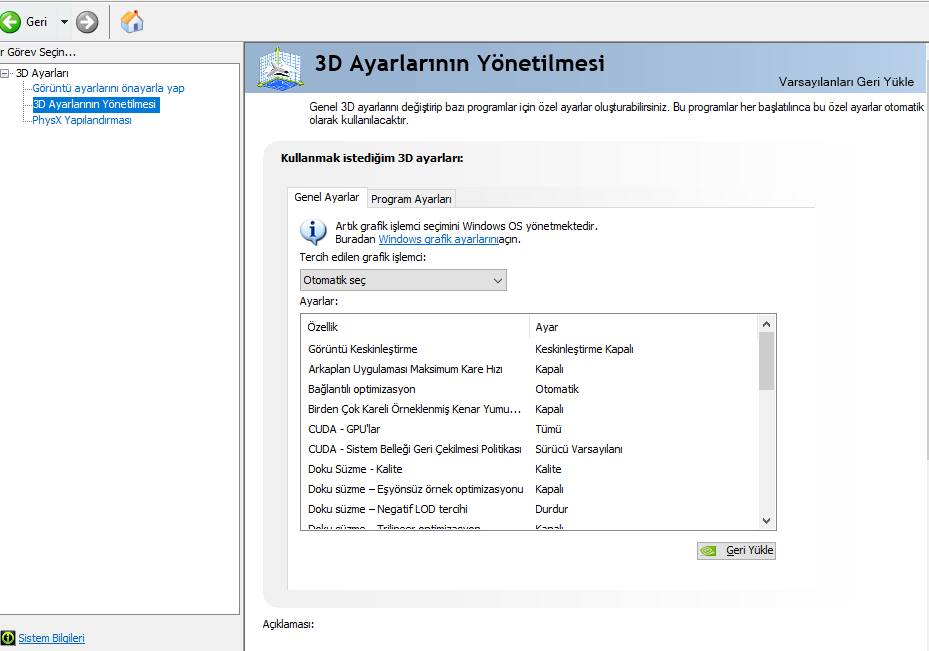The height and width of the screenshot is (651, 929).
Task: Select the Doku Süzme - Kalite row
Action: pos(529,469)
